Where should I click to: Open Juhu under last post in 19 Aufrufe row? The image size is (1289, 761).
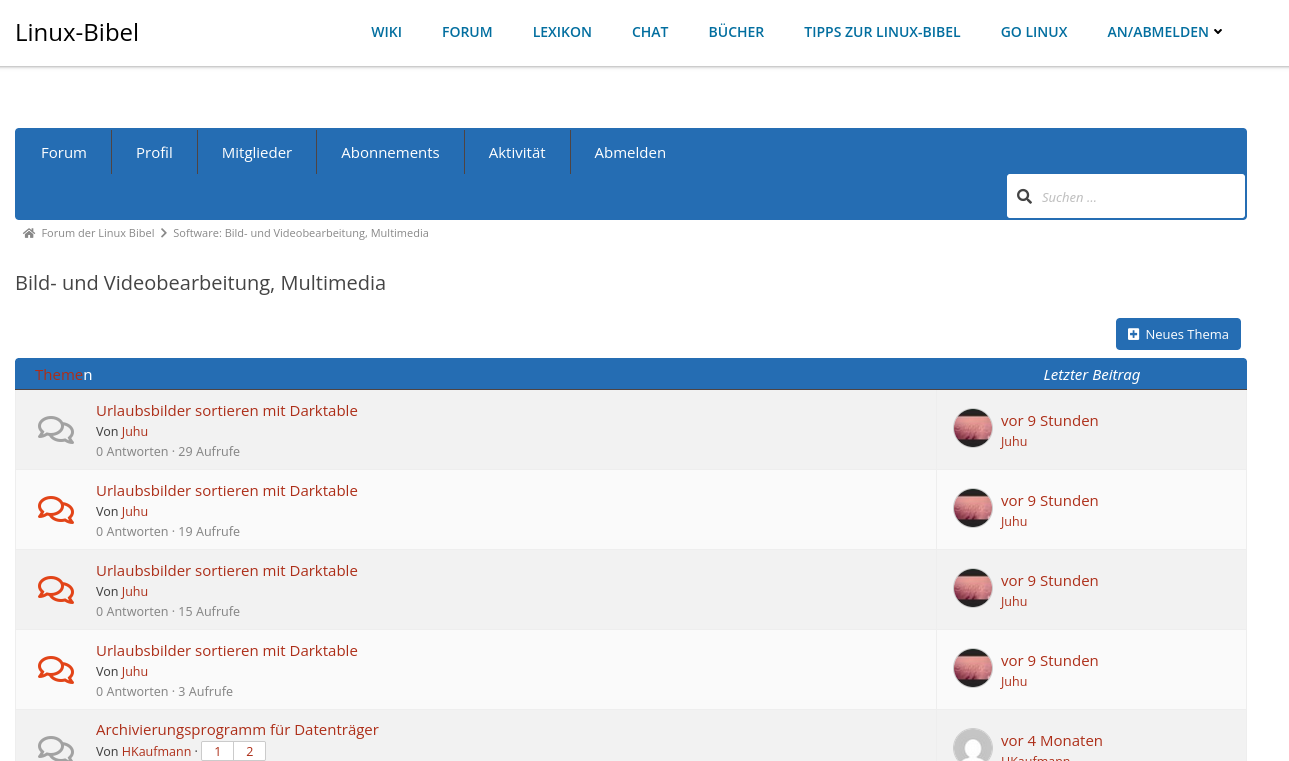click(x=1014, y=521)
